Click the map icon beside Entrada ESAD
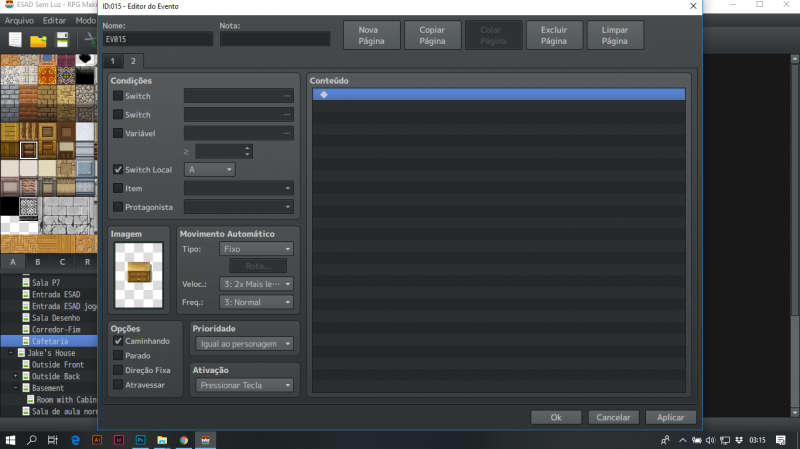 26,294
